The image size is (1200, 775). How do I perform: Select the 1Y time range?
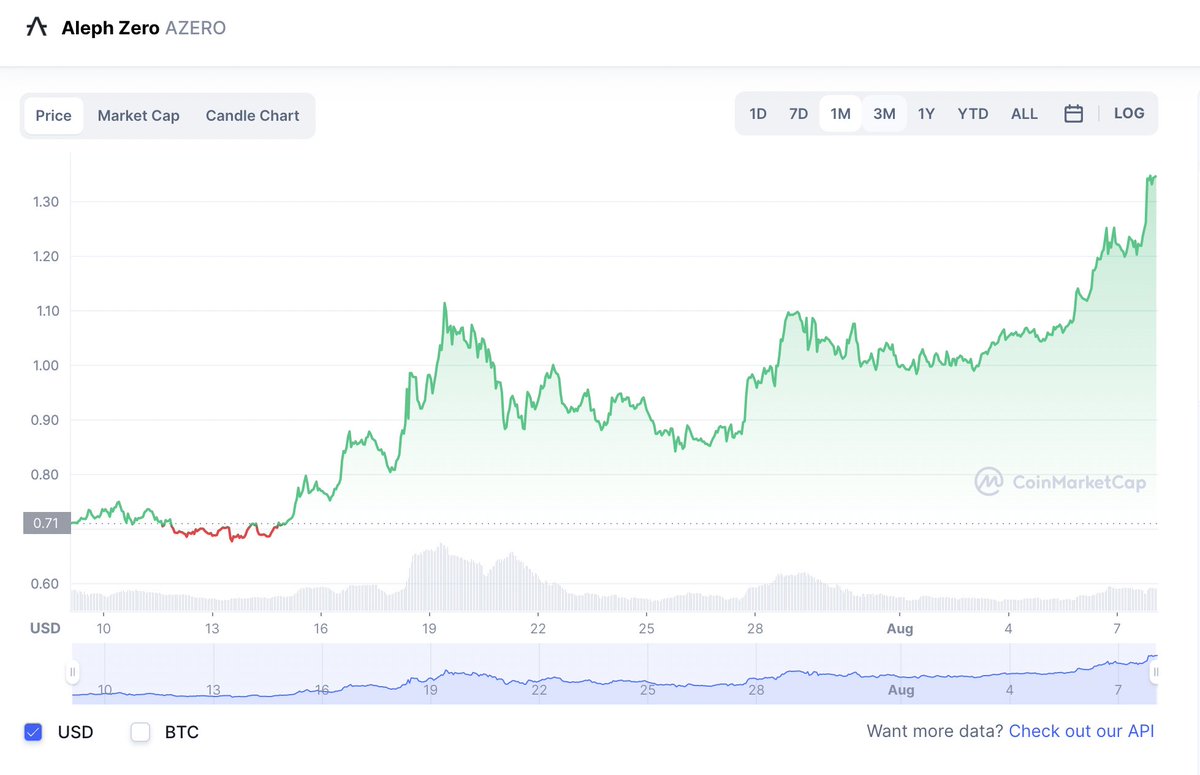point(926,113)
